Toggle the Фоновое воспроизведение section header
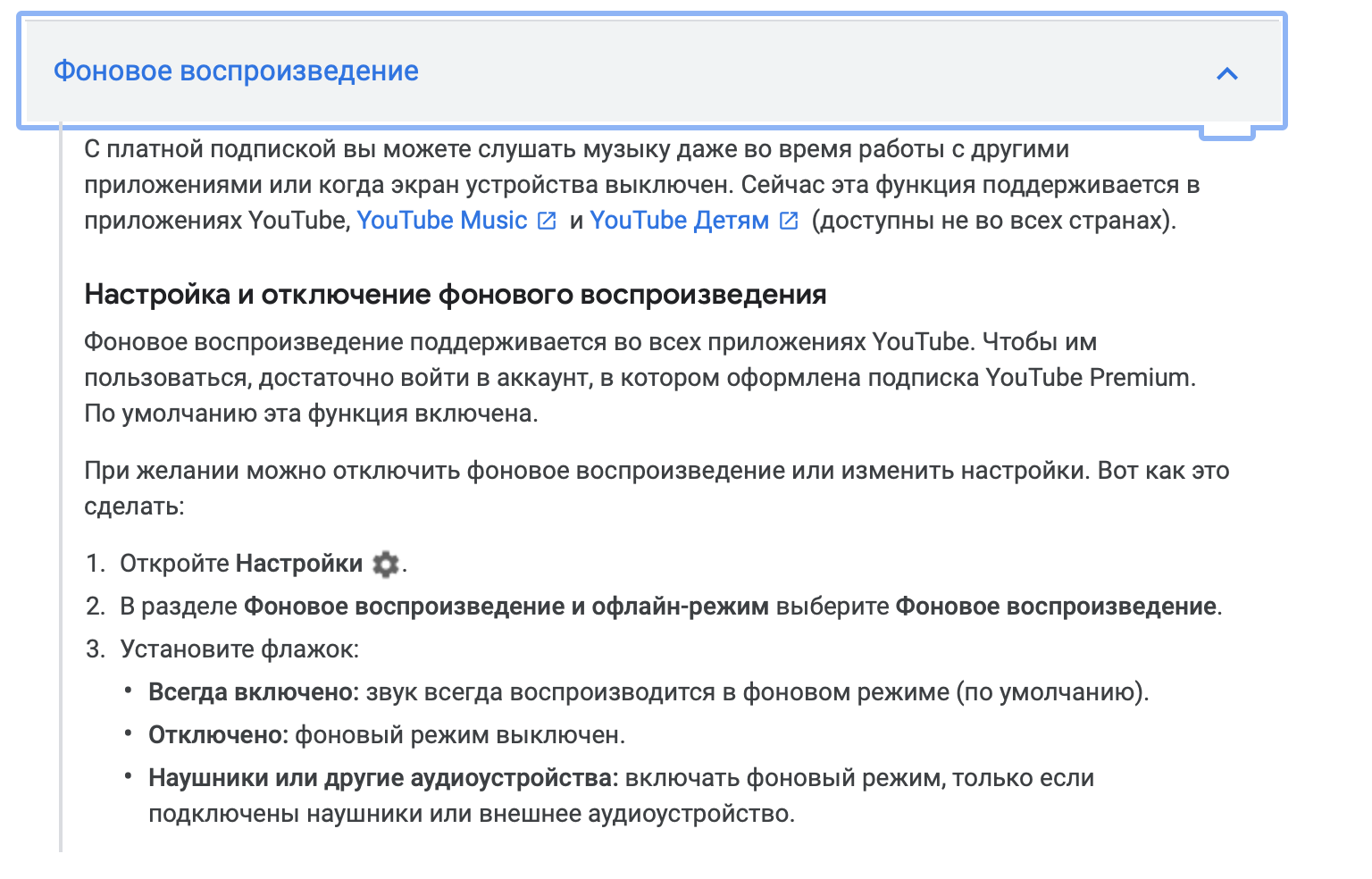 (236, 71)
